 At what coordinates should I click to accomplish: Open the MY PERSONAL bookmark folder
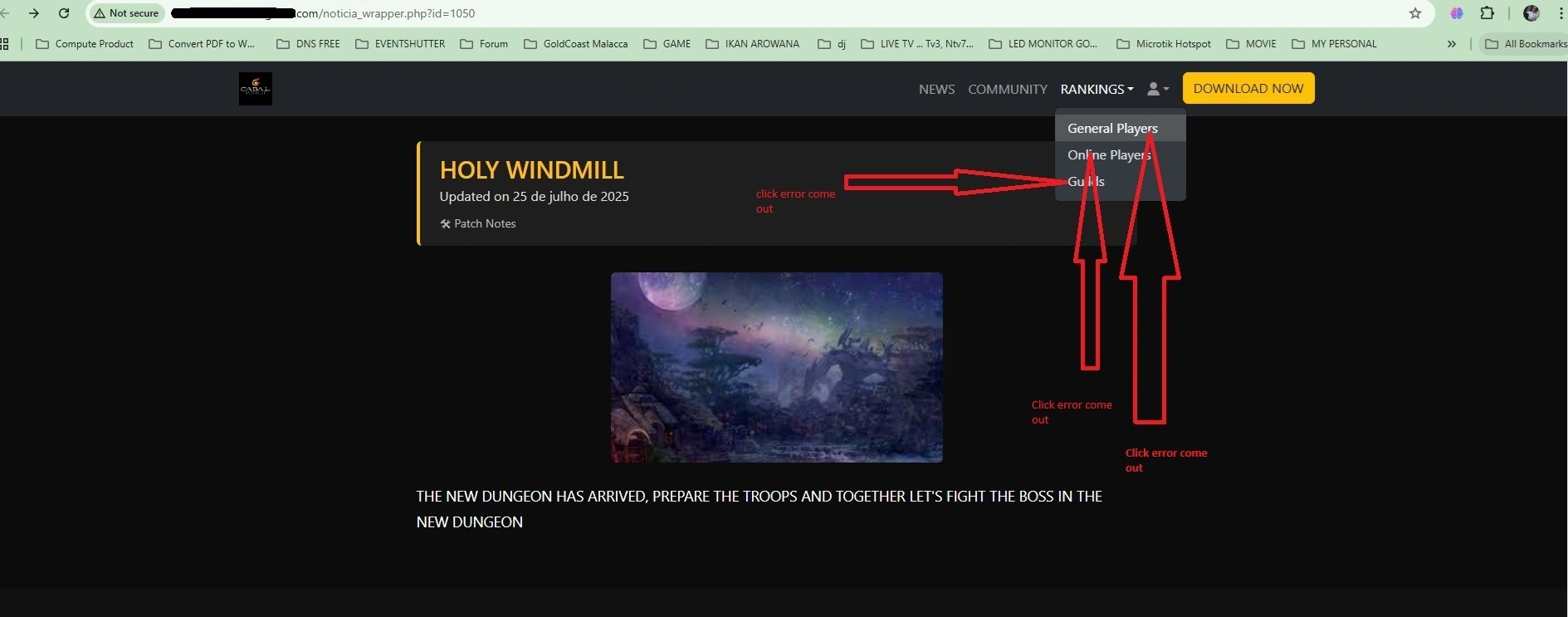pos(1335,44)
